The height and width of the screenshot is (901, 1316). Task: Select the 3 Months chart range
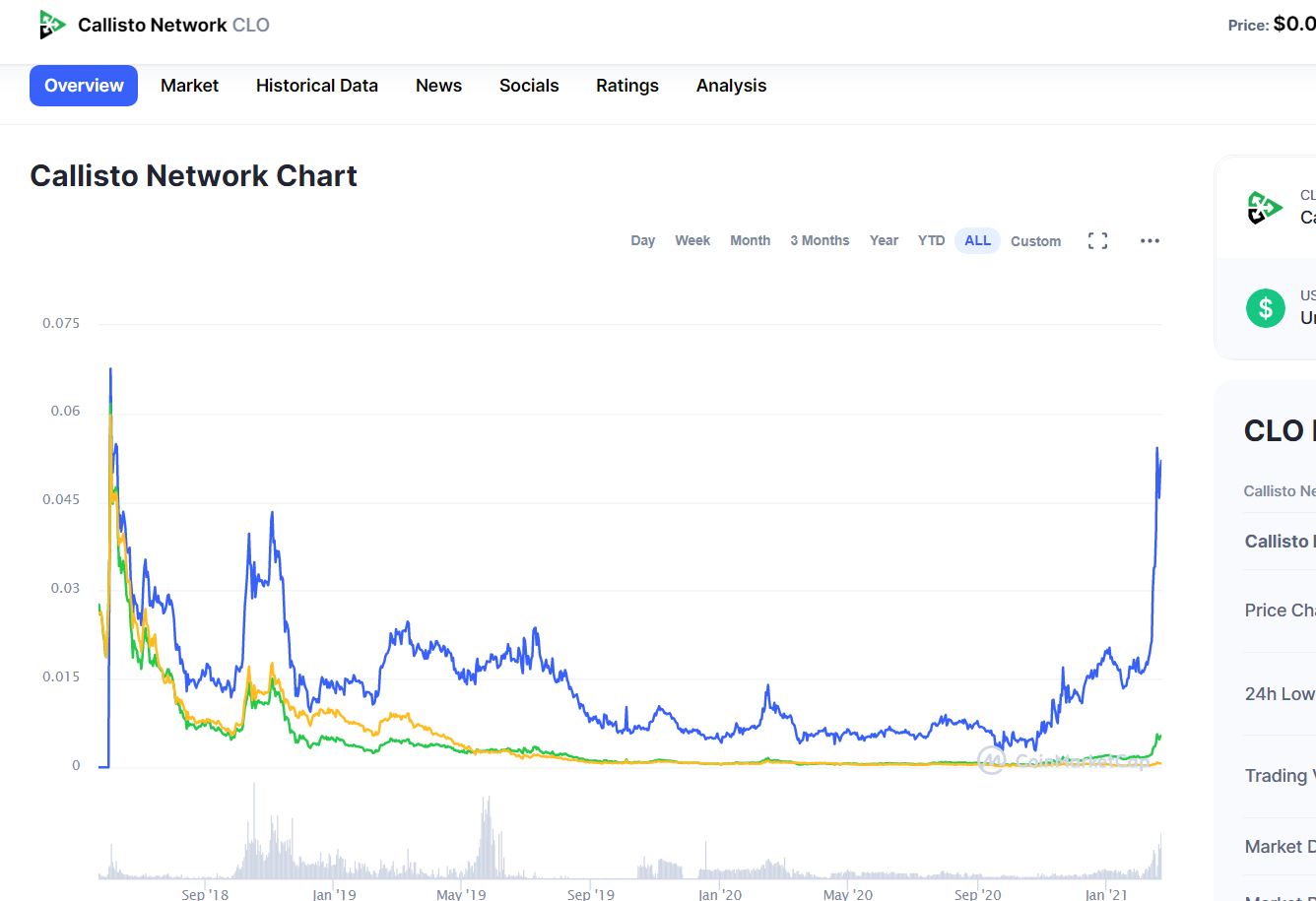tap(820, 241)
